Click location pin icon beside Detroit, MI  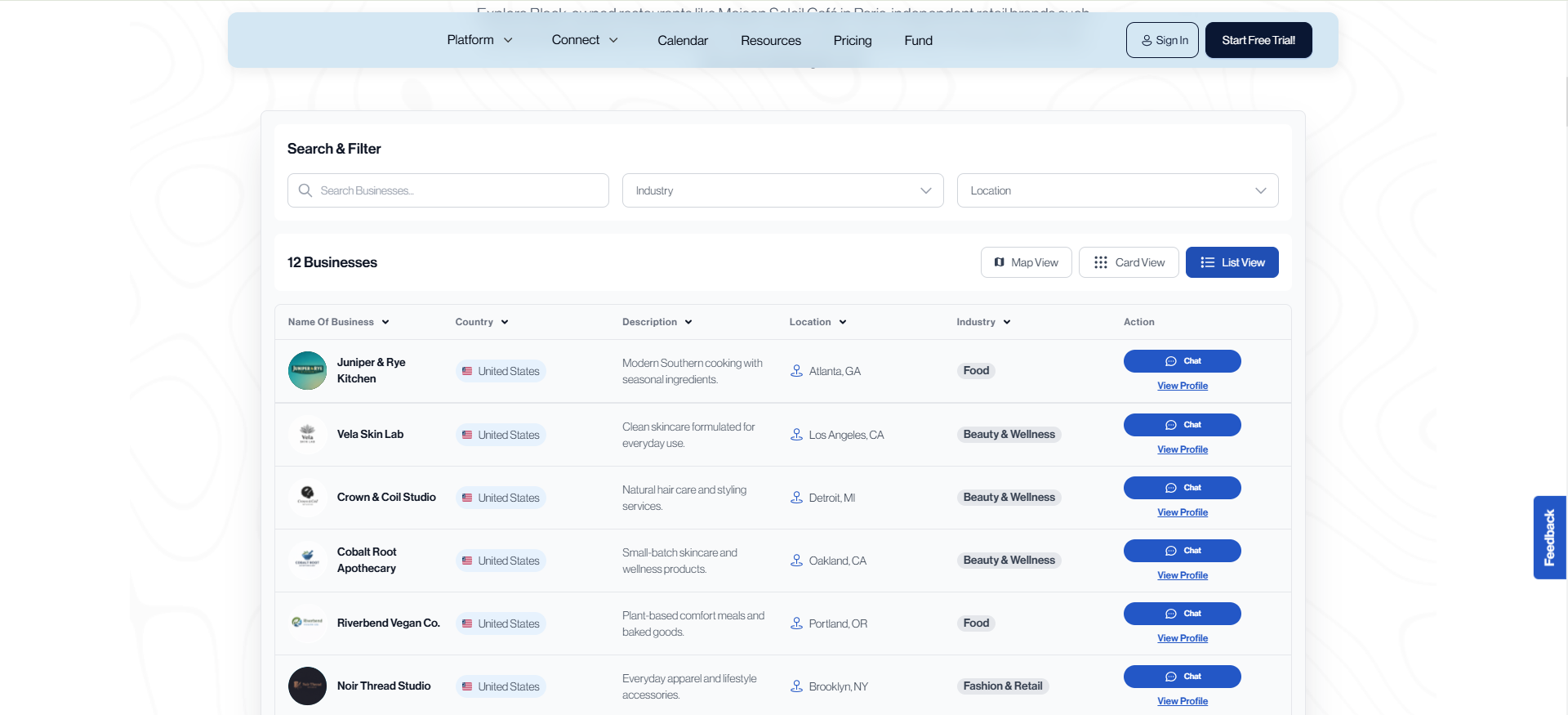796,498
